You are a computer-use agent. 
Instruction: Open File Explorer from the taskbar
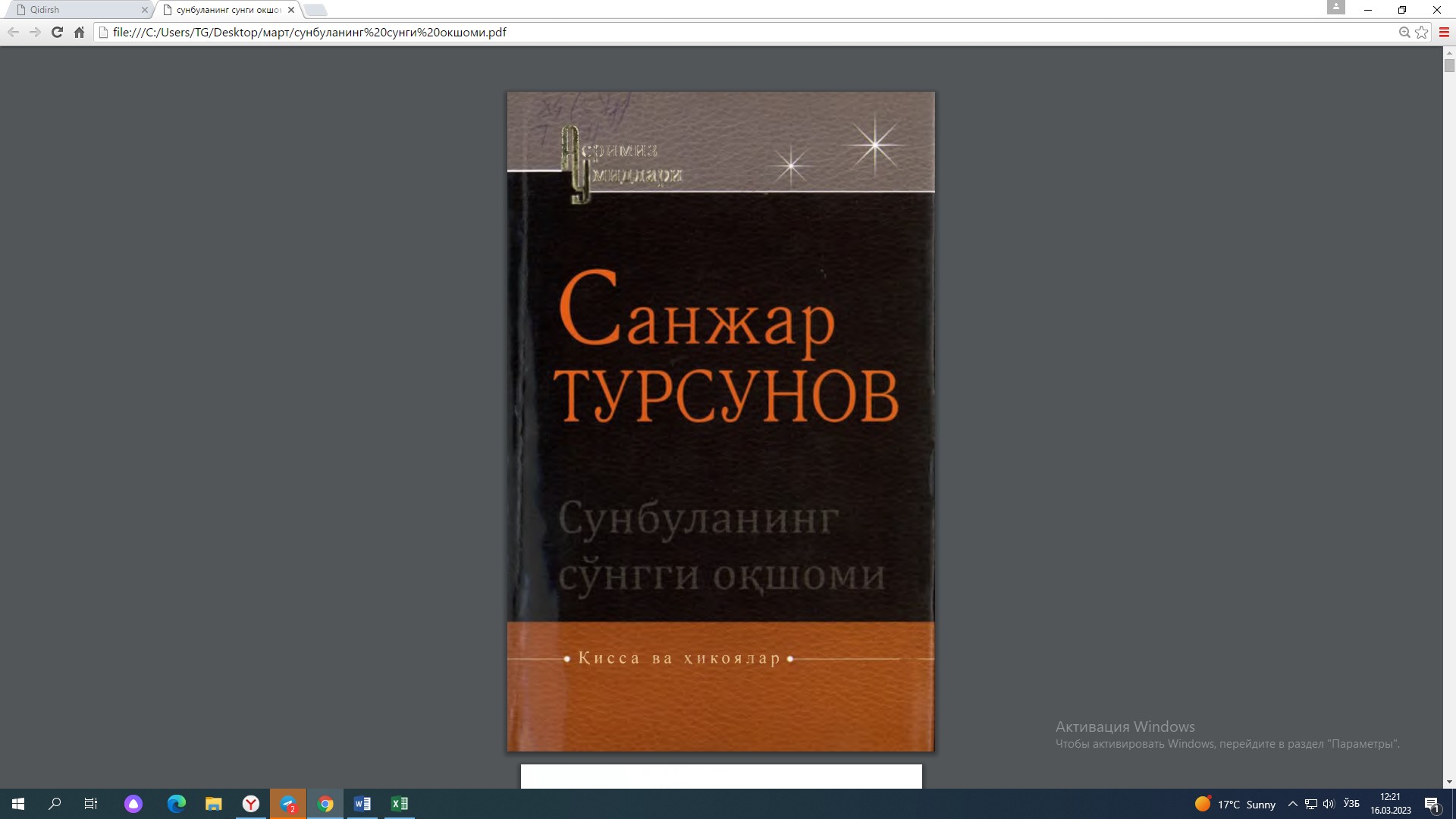[x=213, y=803]
